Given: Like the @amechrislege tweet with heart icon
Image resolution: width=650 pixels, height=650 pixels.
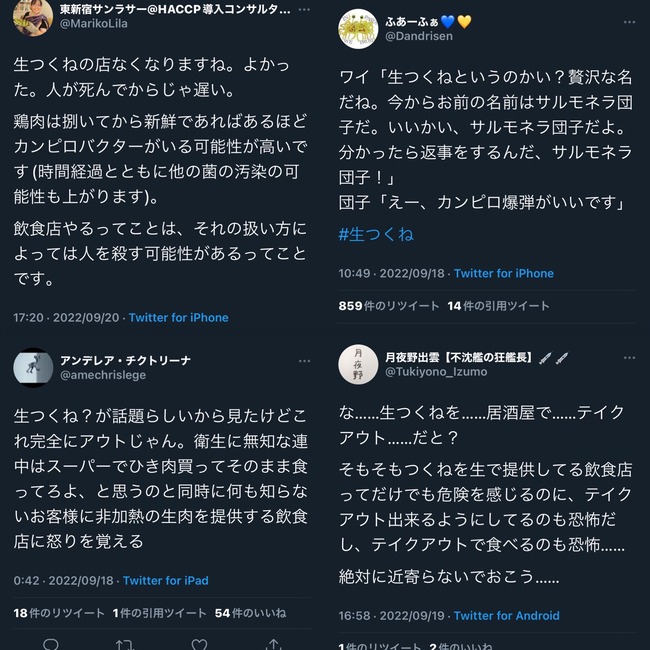Looking at the screenshot, I should (x=199, y=644).
